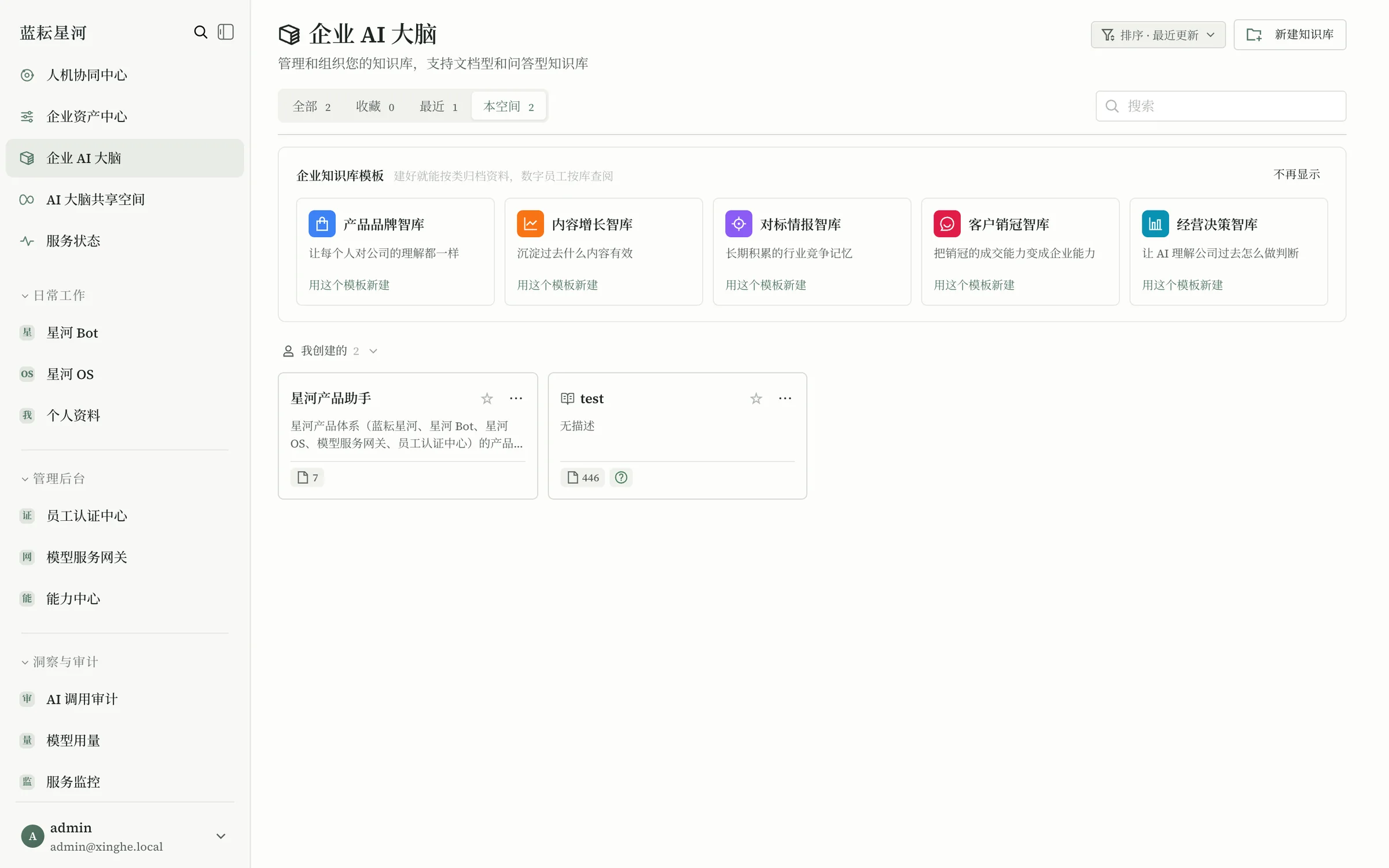Click the 我 badge icon for 个人资料
The width and height of the screenshot is (1389, 868).
tap(27, 415)
